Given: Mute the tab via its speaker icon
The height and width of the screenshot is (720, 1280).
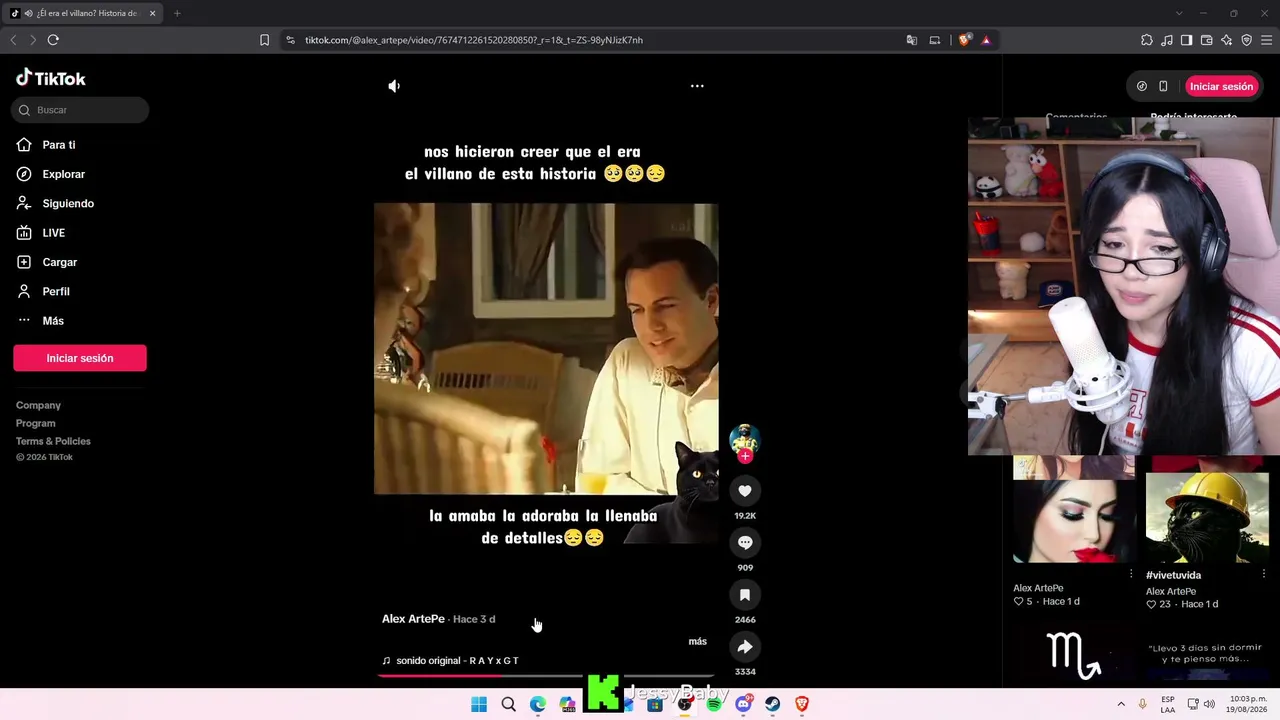Looking at the screenshot, I should pyautogui.click(x=28, y=13).
